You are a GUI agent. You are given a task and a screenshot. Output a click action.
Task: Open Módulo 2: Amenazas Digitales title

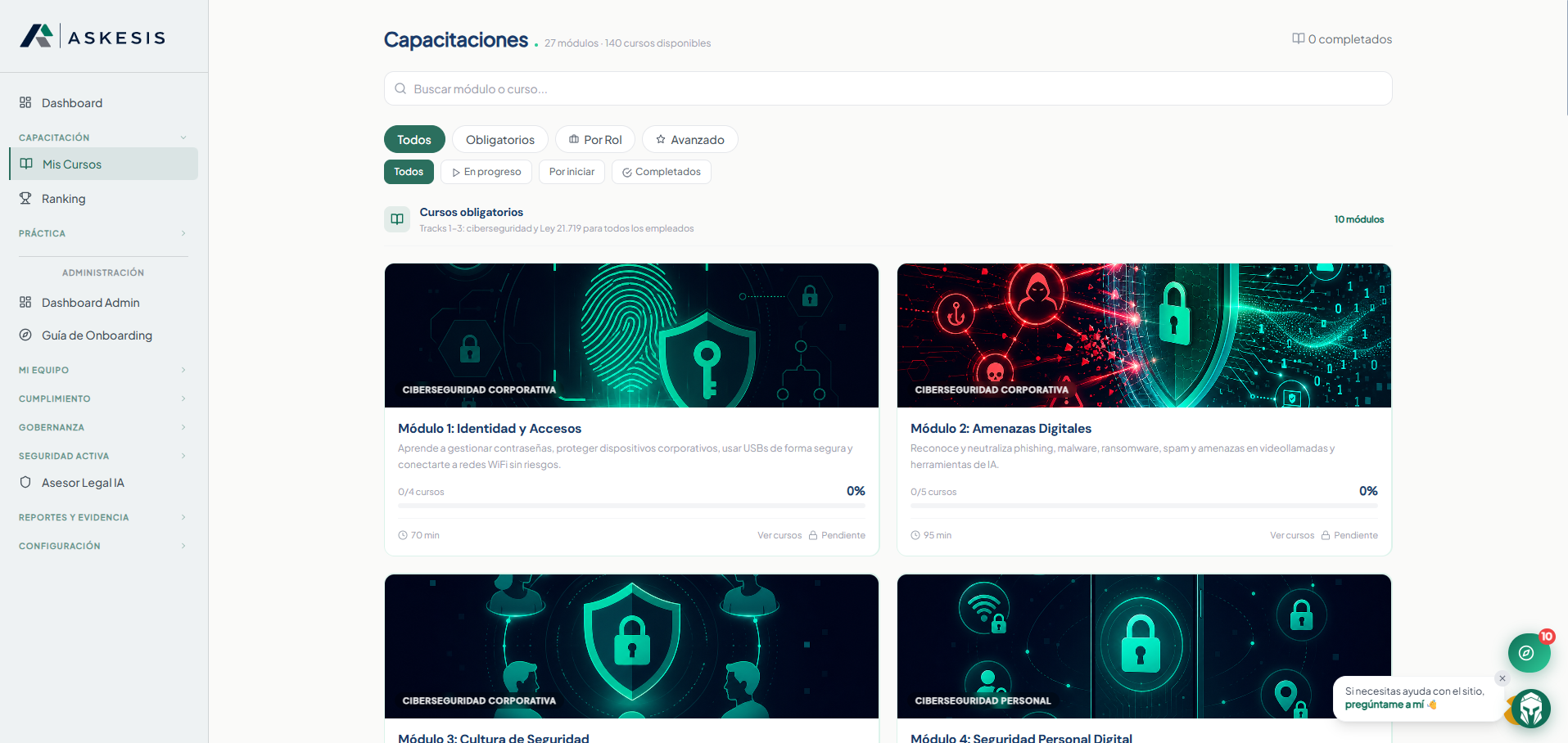click(1001, 428)
